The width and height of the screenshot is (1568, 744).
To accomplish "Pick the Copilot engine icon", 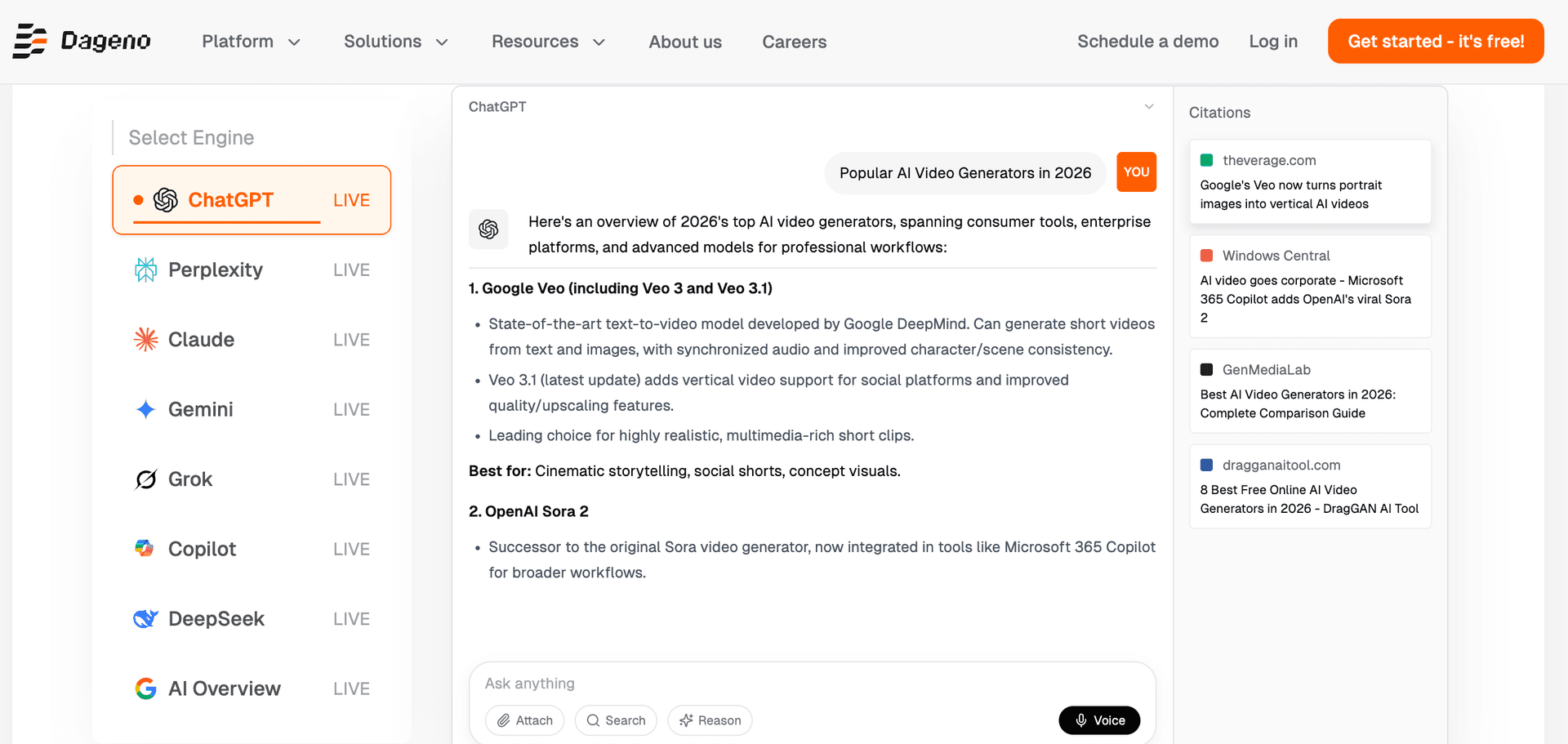I will point(145,549).
